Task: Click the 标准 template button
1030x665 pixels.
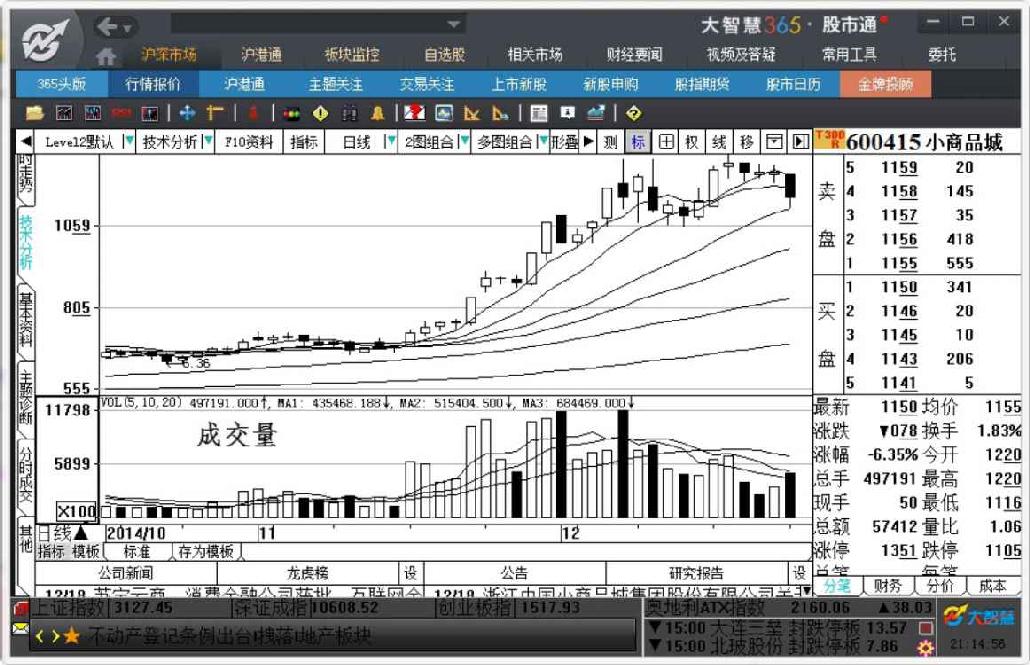Action: 137,551
